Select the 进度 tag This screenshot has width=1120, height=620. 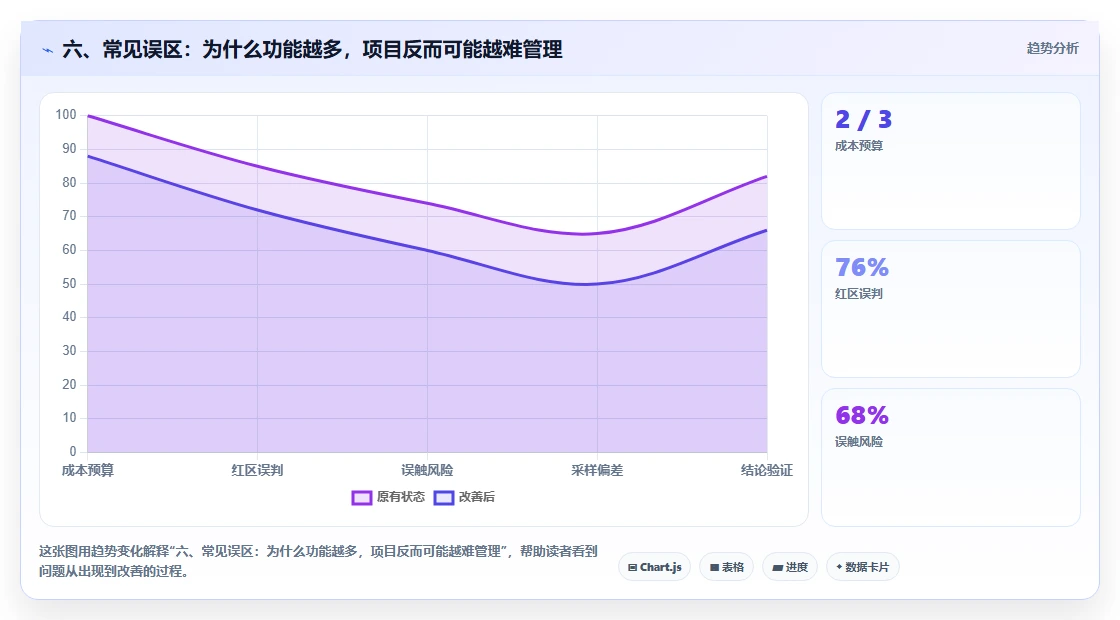pyautogui.click(x=790, y=567)
